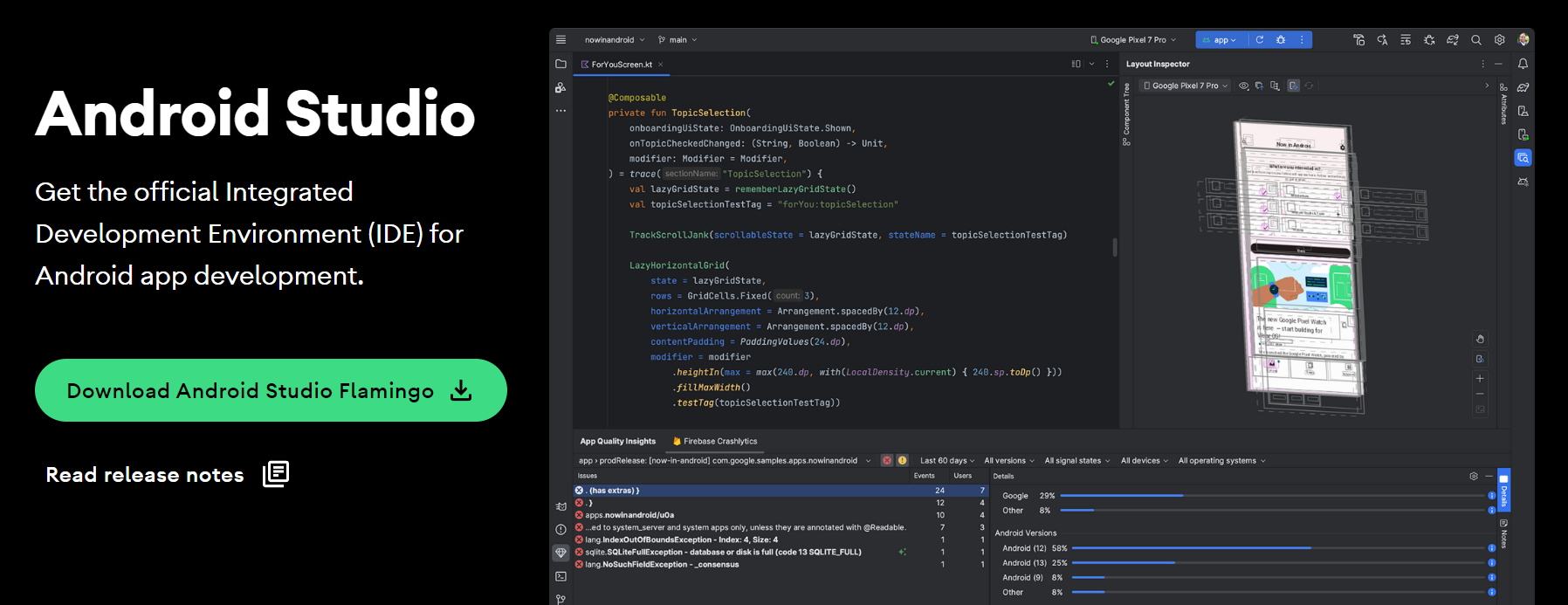Open Terminal tool window icon
Image resolution: width=1568 pixels, height=605 pixels.
(x=560, y=576)
